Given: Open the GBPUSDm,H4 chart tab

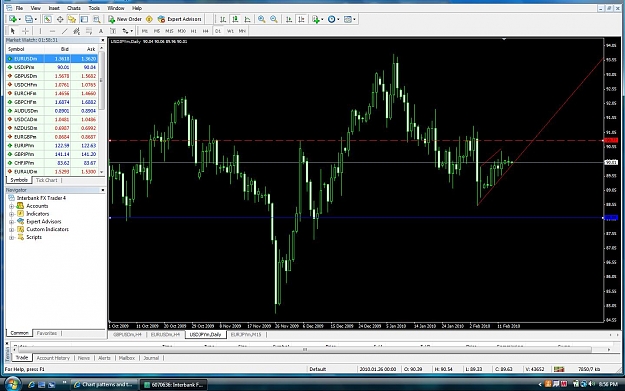Looking at the screenshot, I should coord(127,335).
